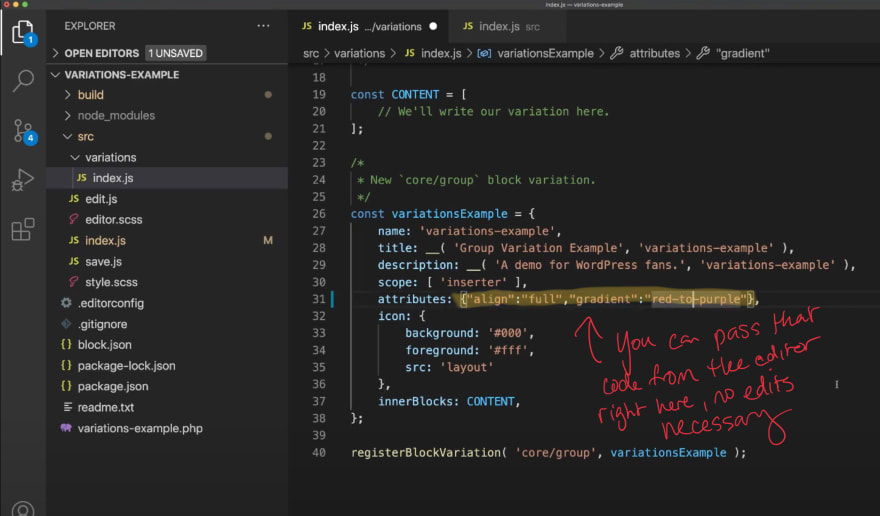Open the Search view icon
The image size is (880, 516).
click(23, 81)
